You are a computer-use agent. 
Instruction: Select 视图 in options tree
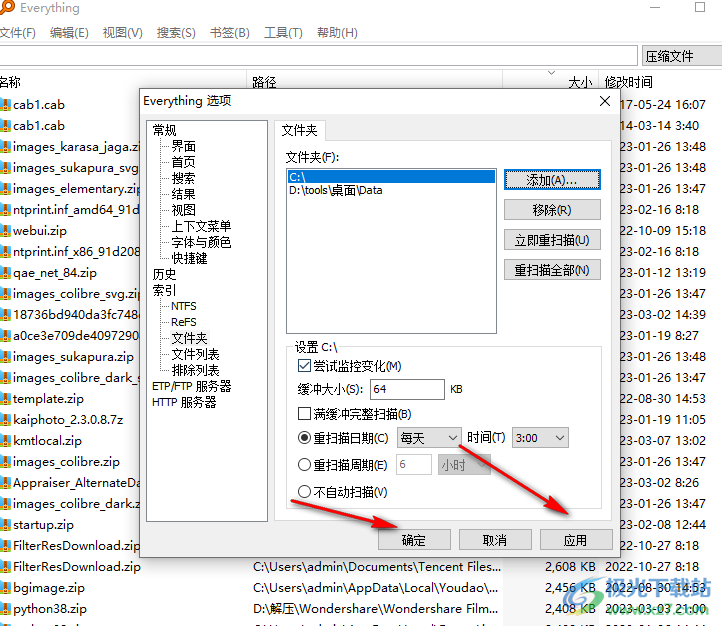pyautogui.click(x=183, y=210)
